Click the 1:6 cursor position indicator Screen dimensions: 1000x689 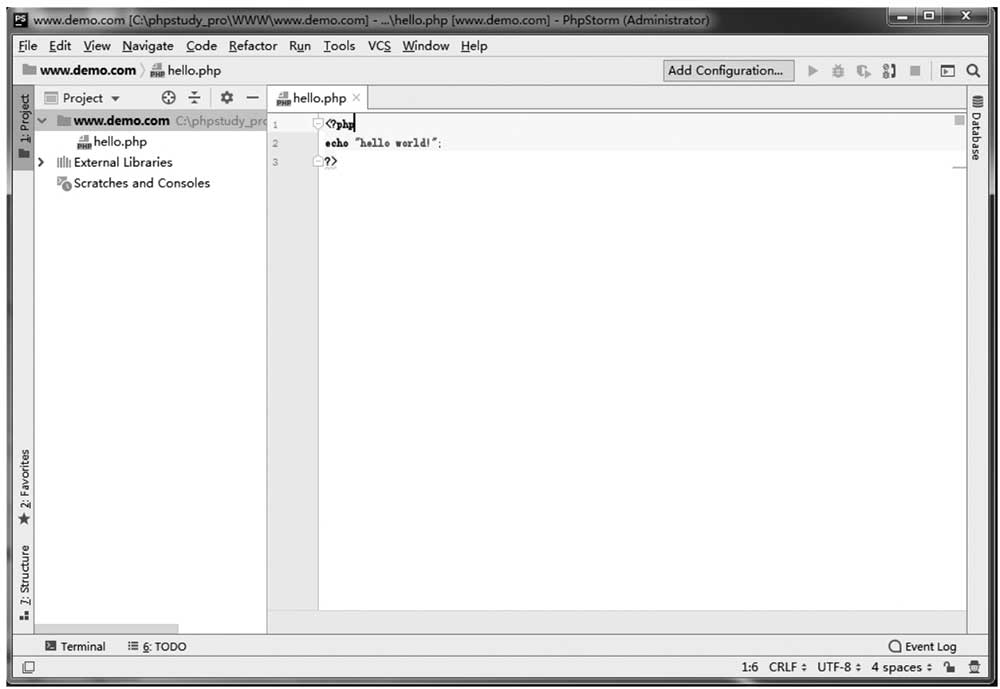750,667
